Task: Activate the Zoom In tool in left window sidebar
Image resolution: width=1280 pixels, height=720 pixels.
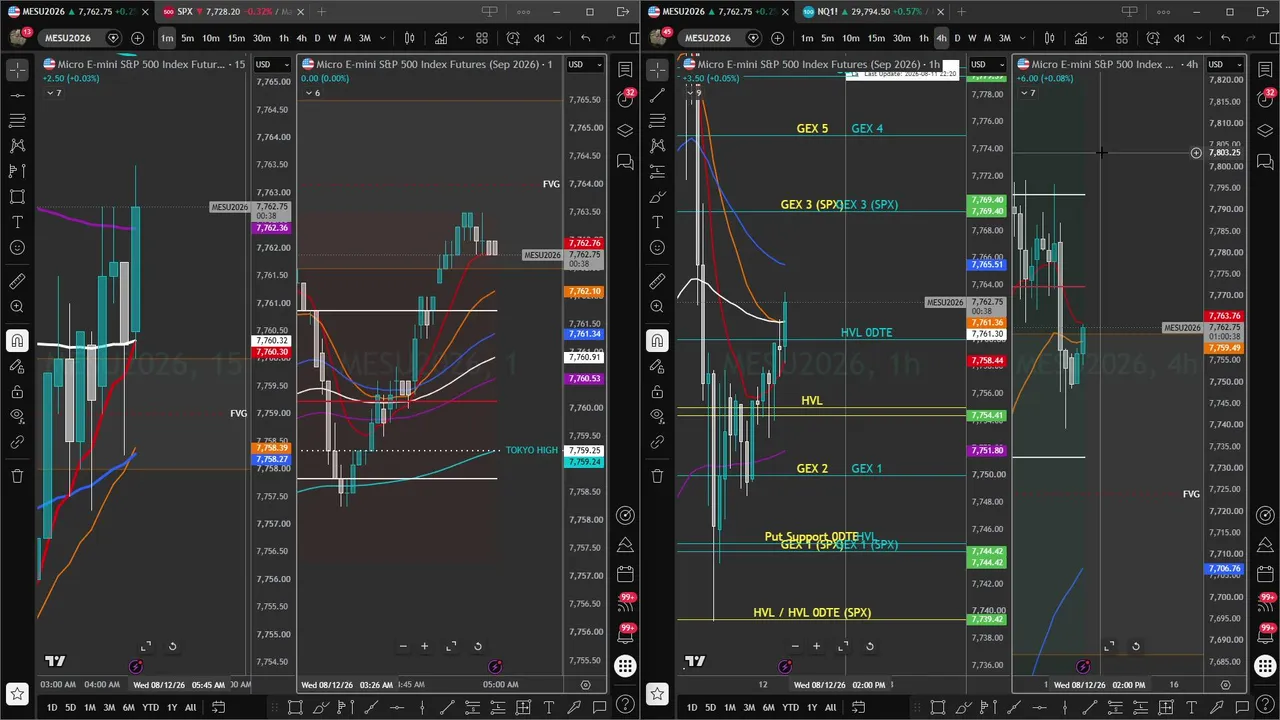Action: click(x=17, y=307)
